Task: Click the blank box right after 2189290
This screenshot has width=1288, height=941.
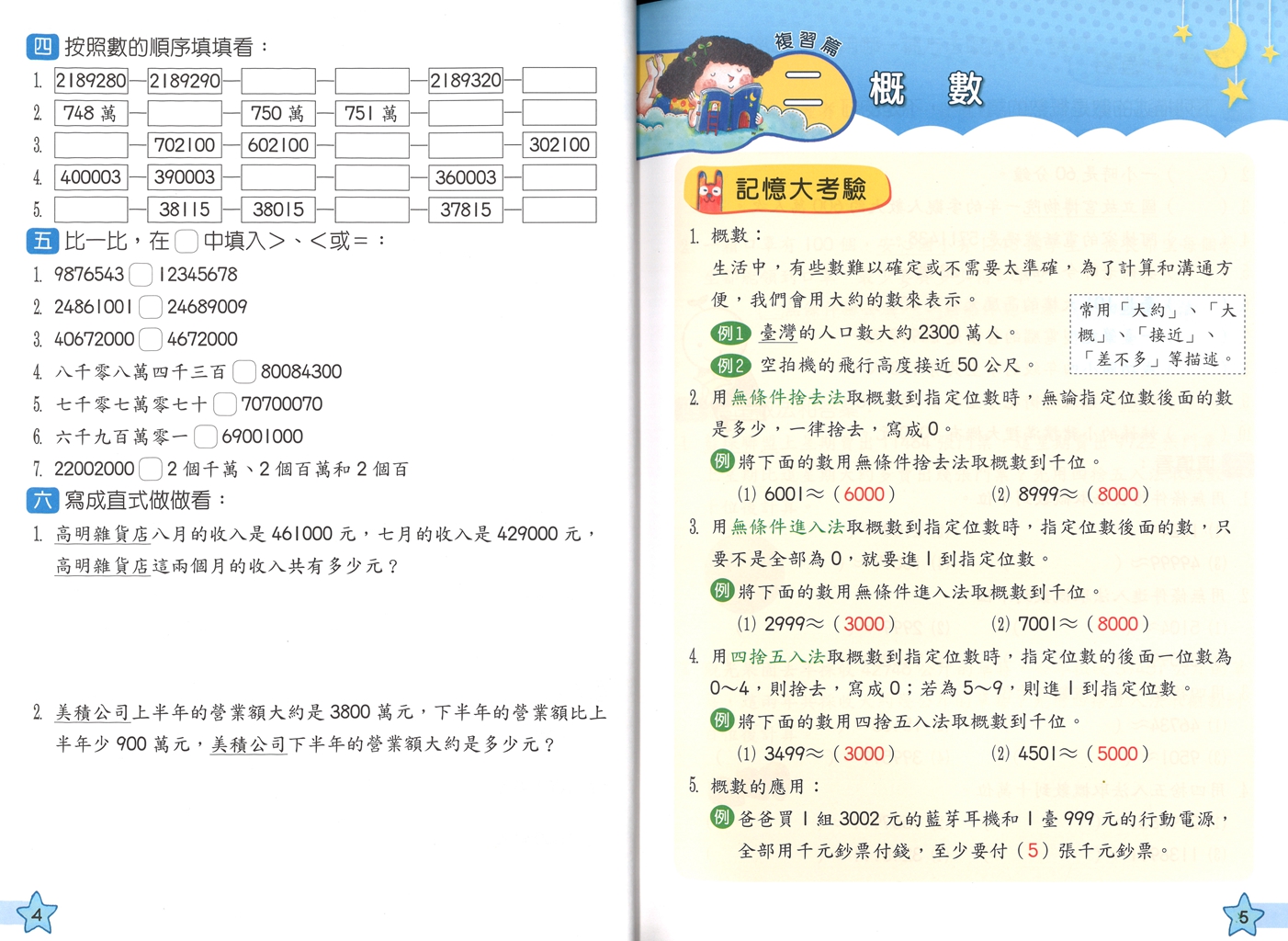Action: pos(278,81)
